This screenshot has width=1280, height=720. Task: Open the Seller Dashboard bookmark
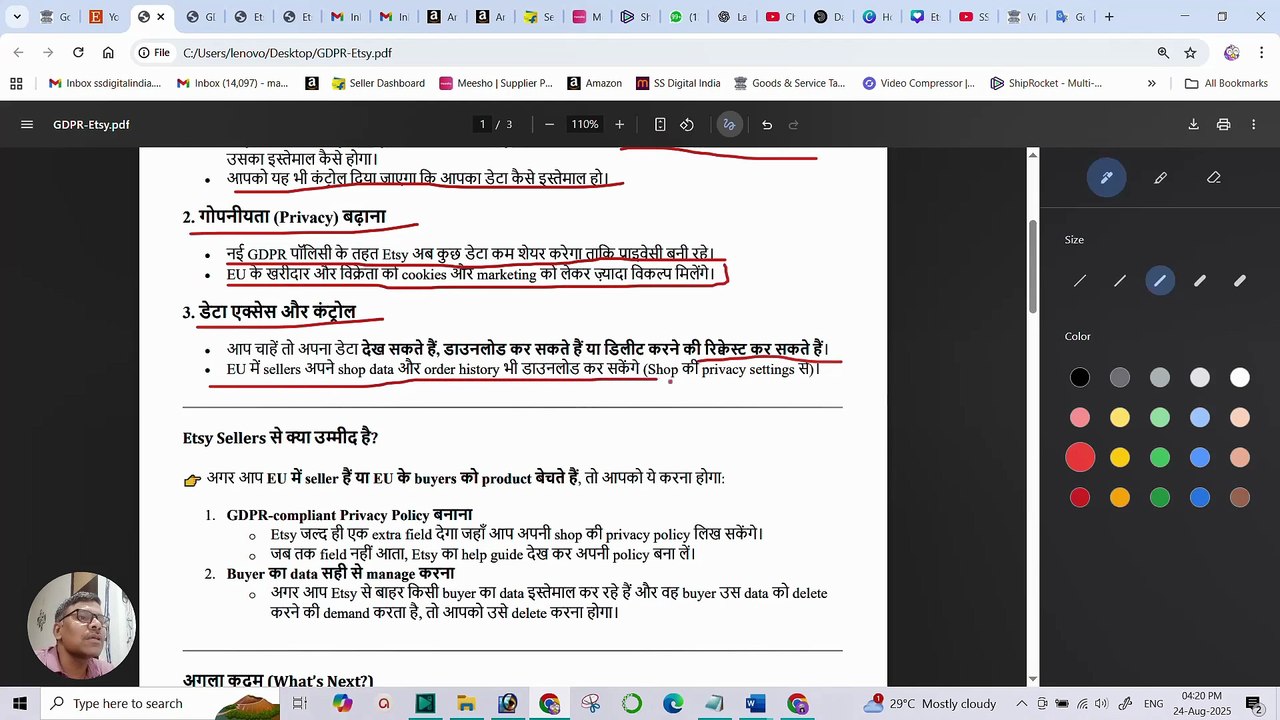[378, 84]
